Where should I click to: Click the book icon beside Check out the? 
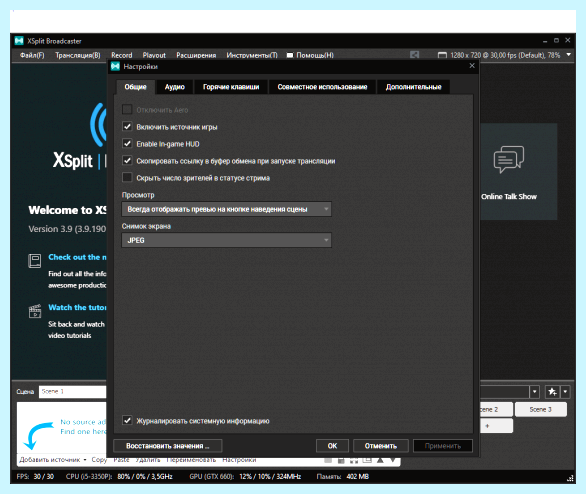(x=35, y=260)
